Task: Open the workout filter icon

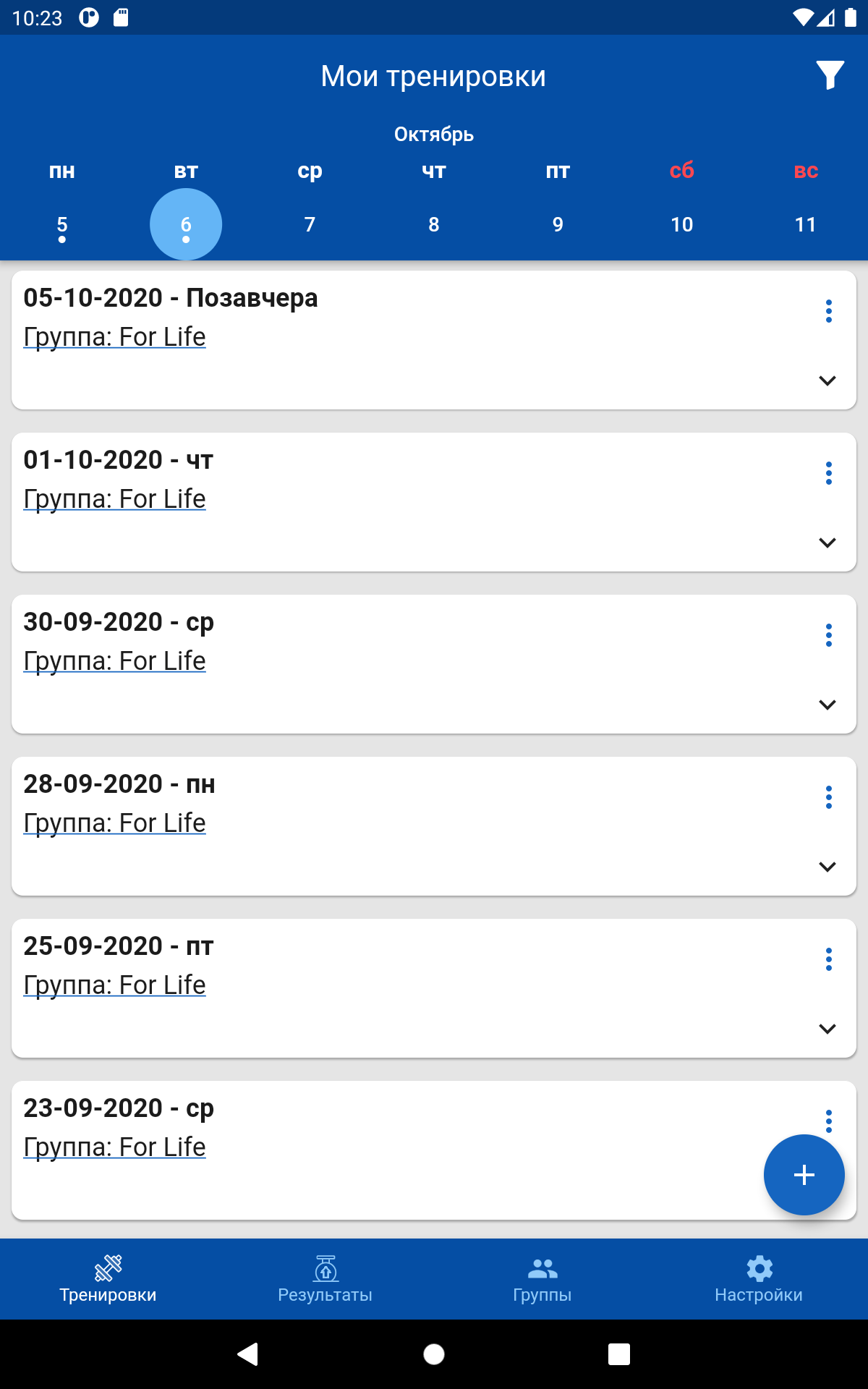Action: point(830,75)
